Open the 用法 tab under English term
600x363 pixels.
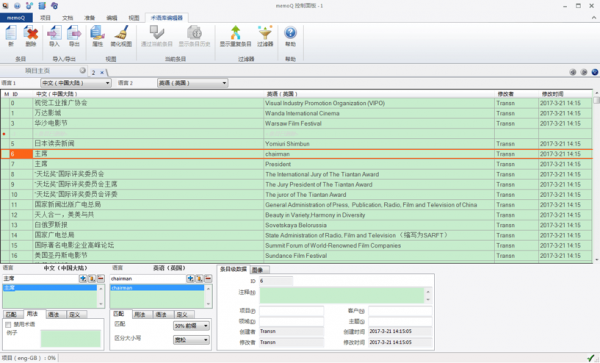click(140, 314)
